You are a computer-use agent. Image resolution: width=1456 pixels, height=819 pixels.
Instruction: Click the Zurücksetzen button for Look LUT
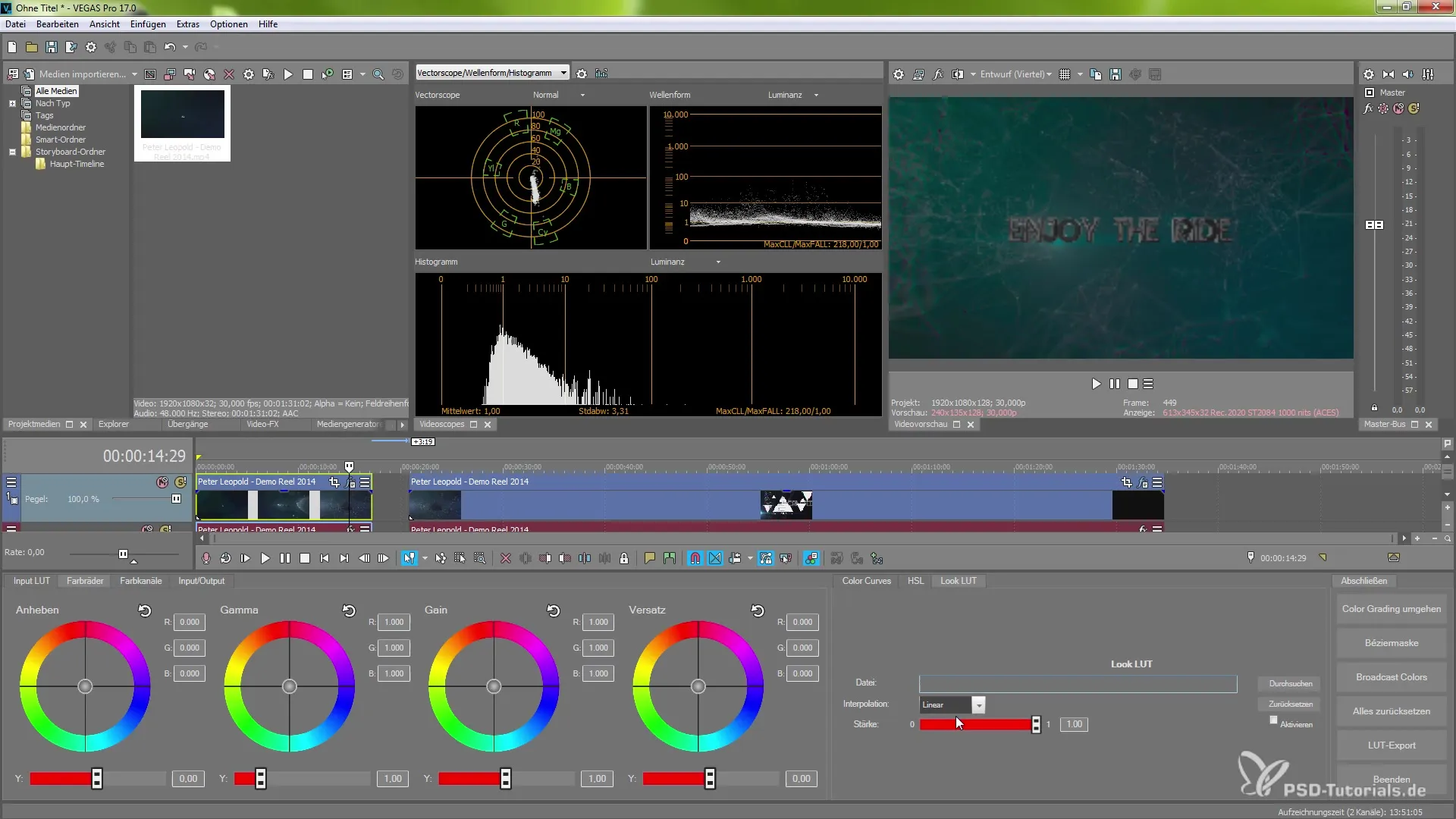1291,704
